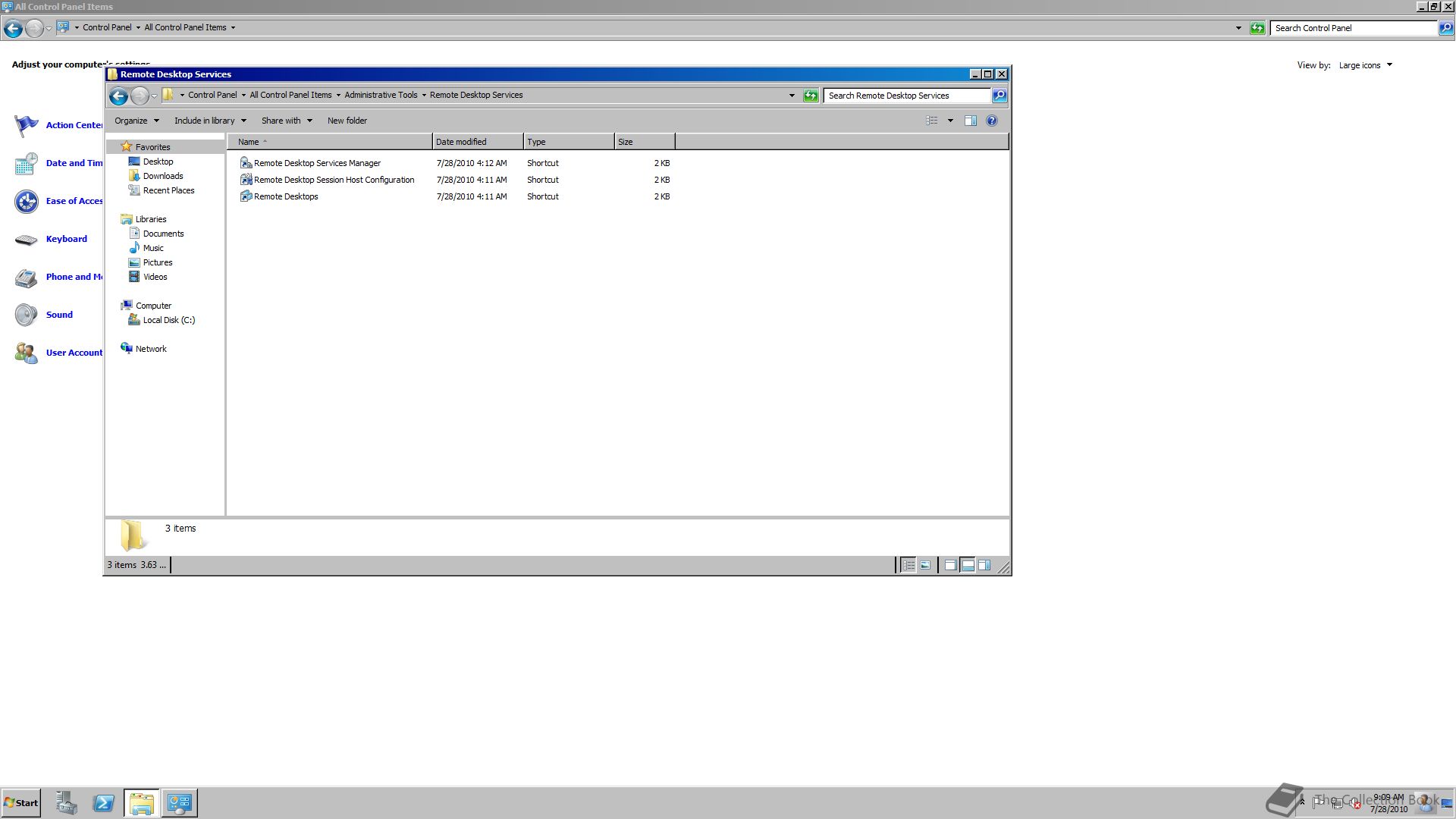
Task: Switch status bar to thumbnail view icon
Action: (x=925, y=566)
